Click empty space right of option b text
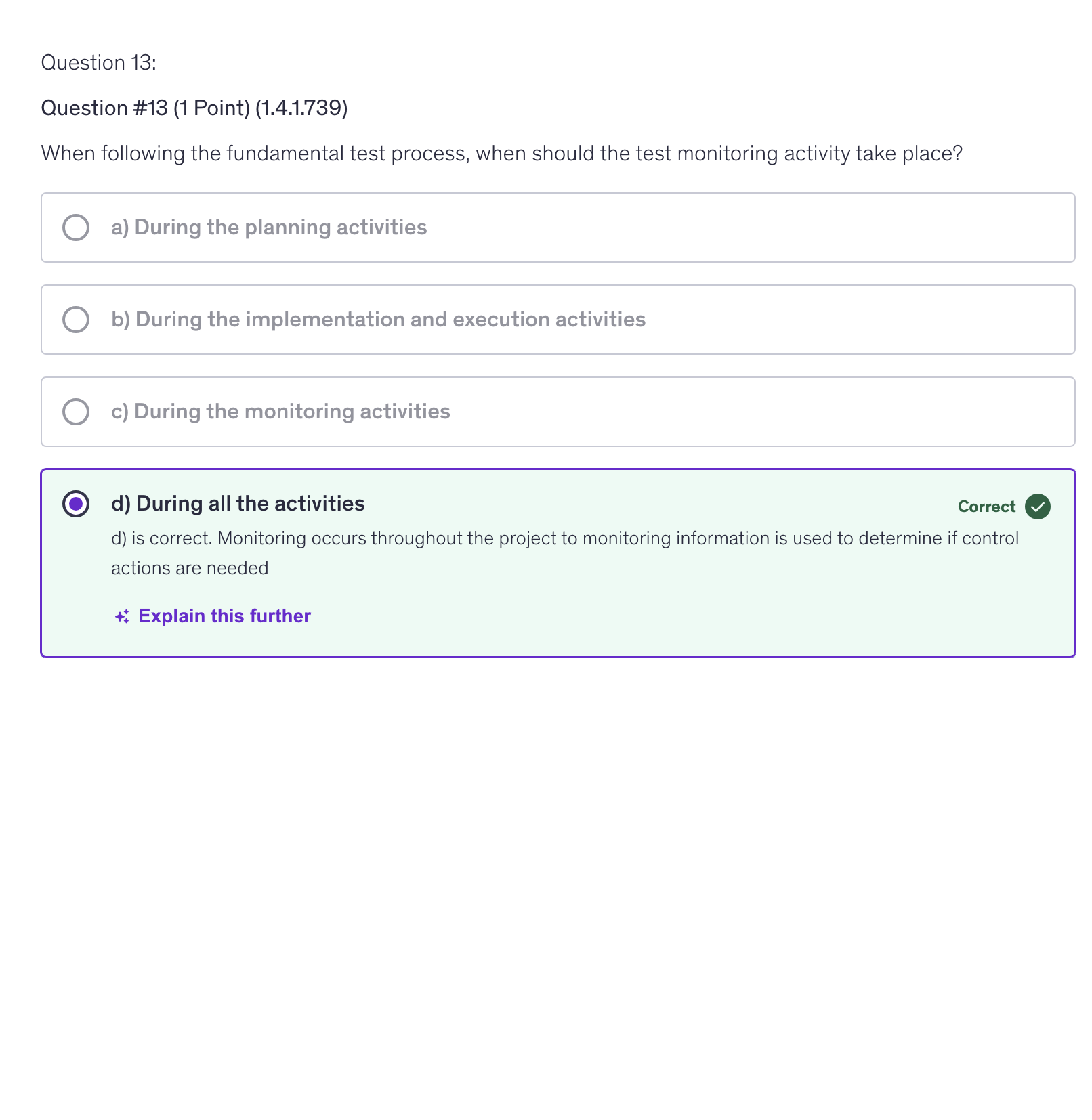The image size is (1092, 1120). click(x=854, y=320)
